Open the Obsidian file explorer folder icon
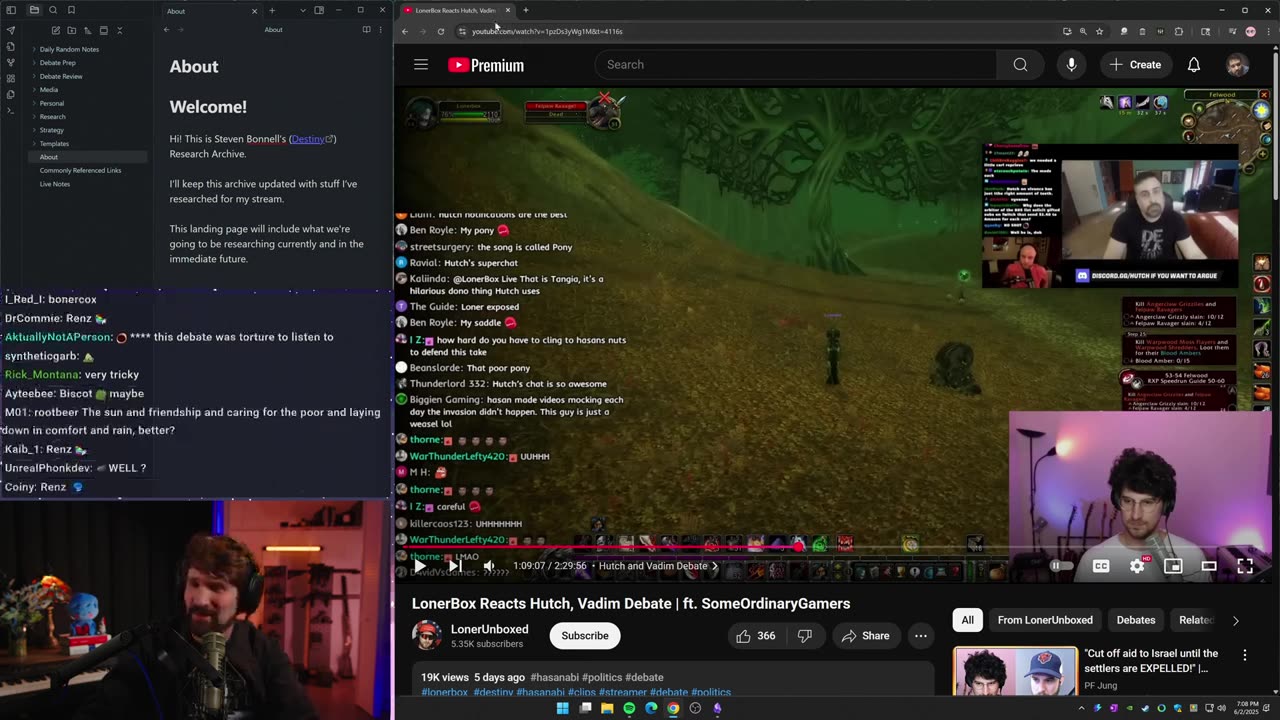This screenshot has height=720, width=1280. [34, 10]
